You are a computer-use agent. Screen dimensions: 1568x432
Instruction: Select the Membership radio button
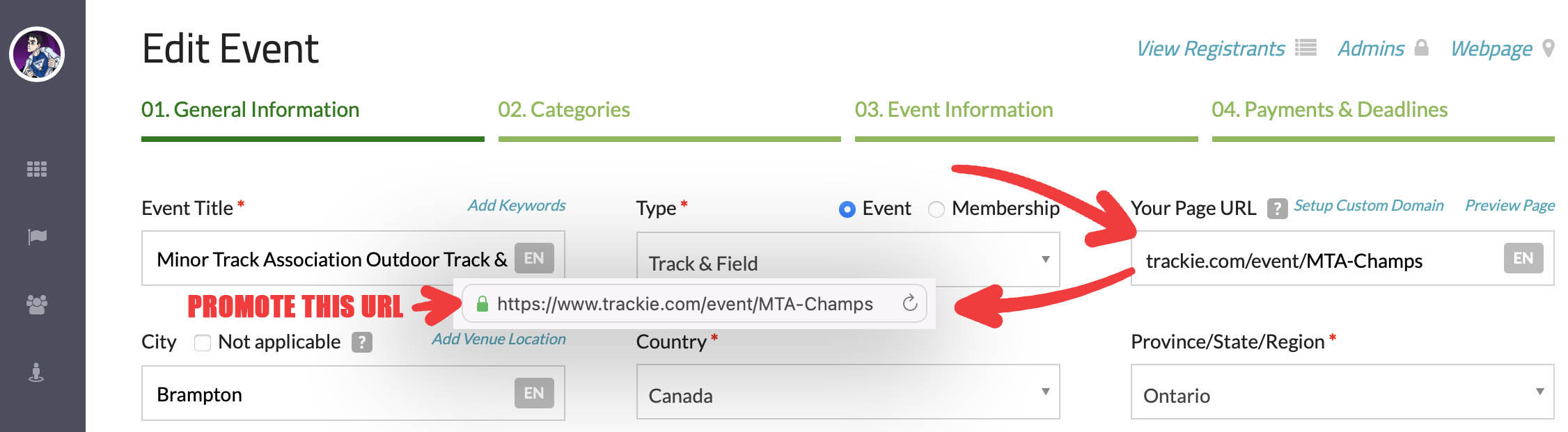pyautogui.click(x=936, y=209)
